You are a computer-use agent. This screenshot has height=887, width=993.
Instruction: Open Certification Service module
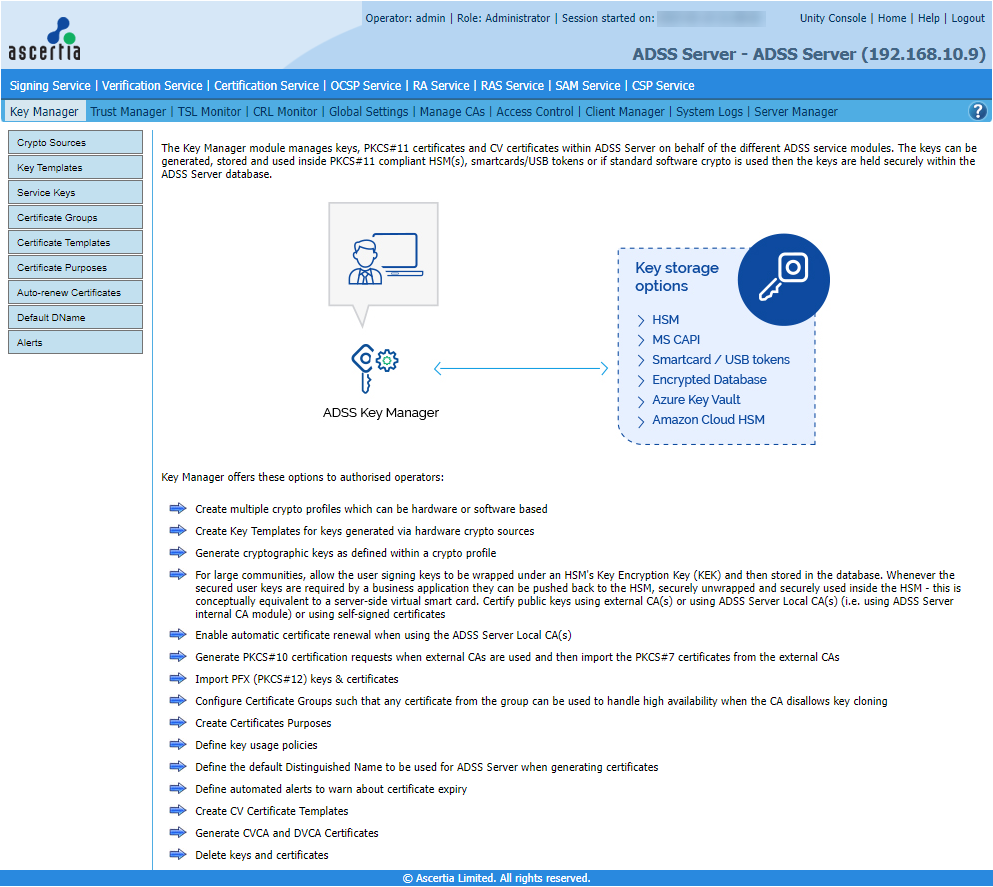267,85
